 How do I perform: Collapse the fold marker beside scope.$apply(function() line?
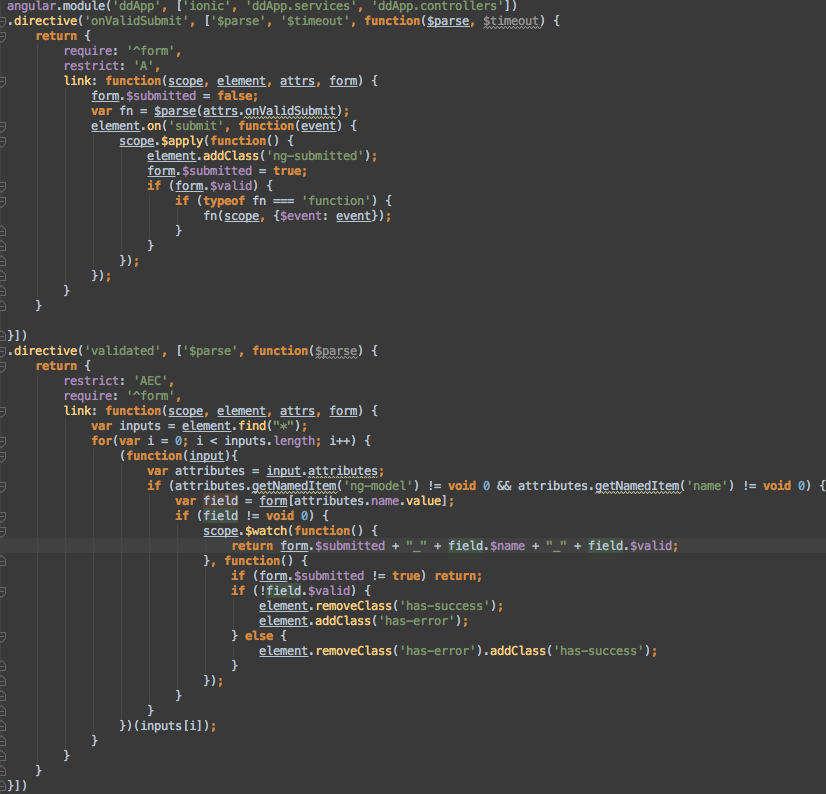3,142
